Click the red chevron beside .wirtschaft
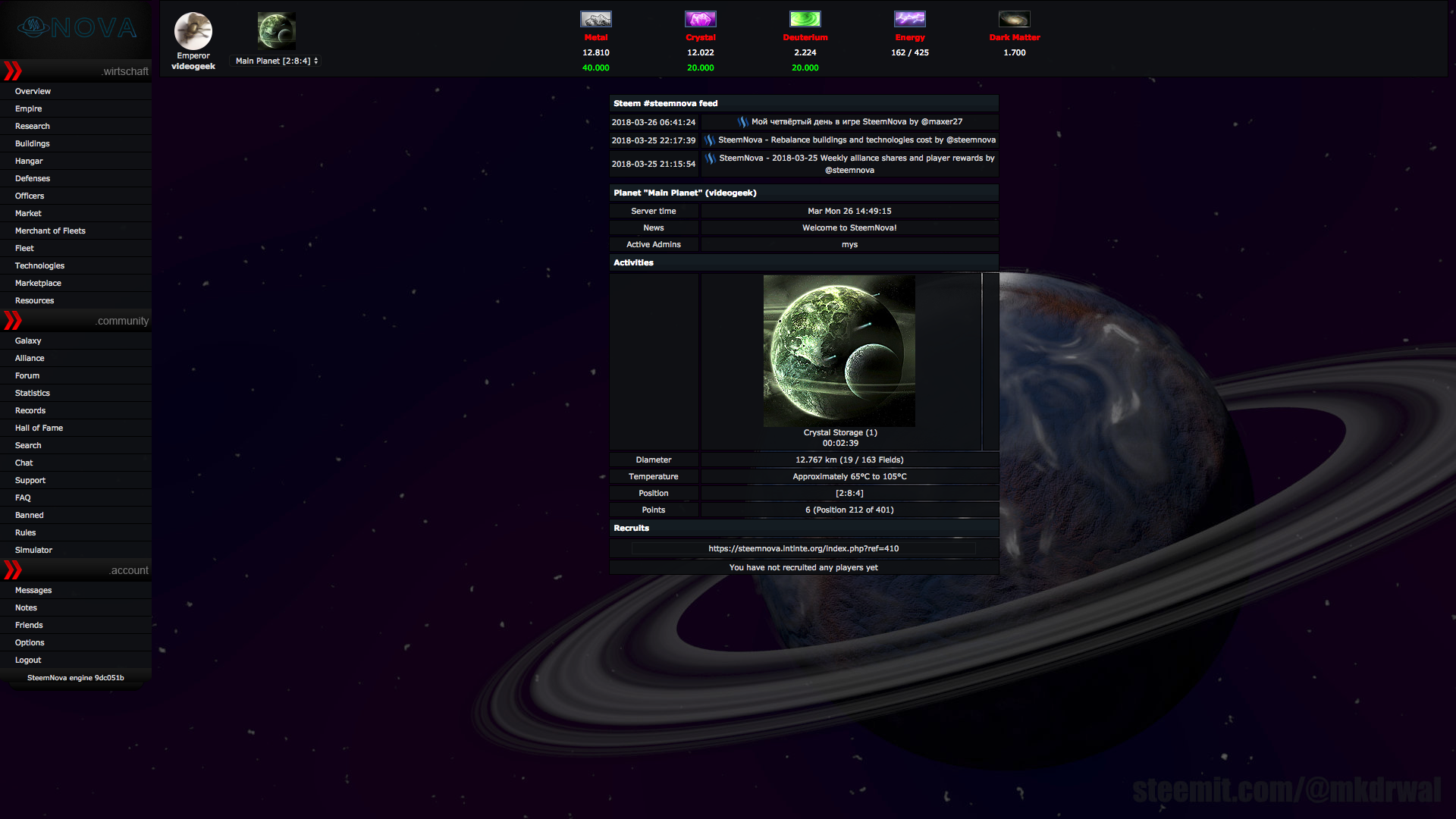 [x=11, y=71]
